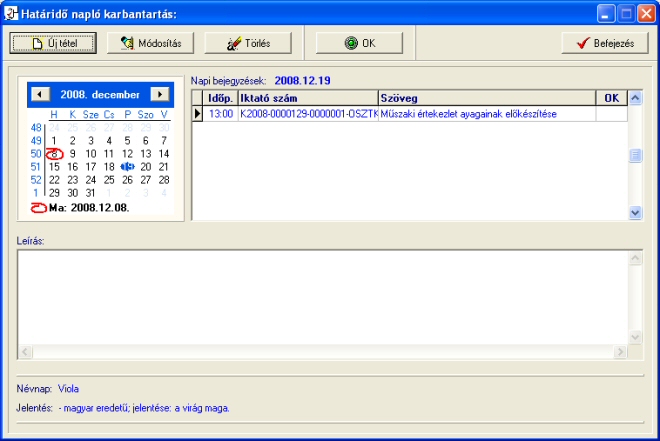Close the Határidő napló window
Image resolution: width=660 pixels, height=441 pixels.
(646, 14)
